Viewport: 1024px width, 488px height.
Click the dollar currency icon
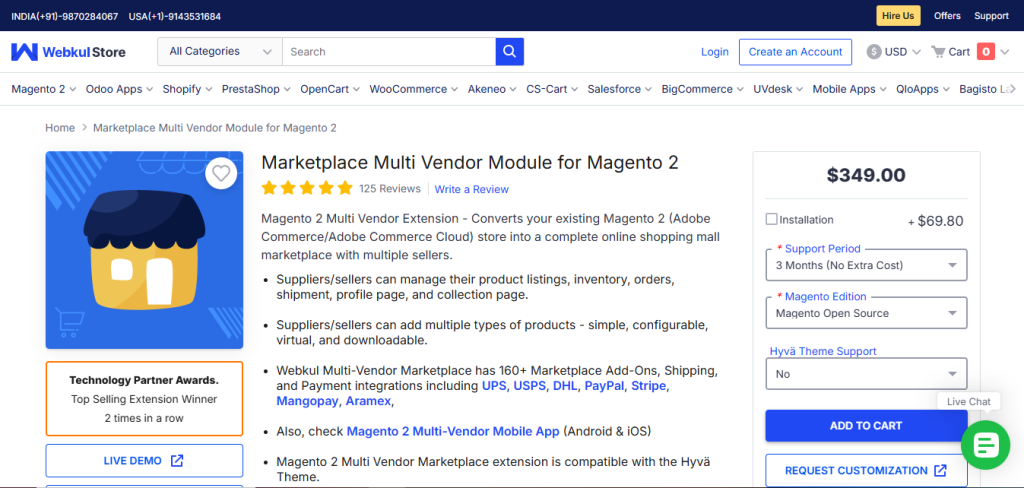tap(874, 52)
